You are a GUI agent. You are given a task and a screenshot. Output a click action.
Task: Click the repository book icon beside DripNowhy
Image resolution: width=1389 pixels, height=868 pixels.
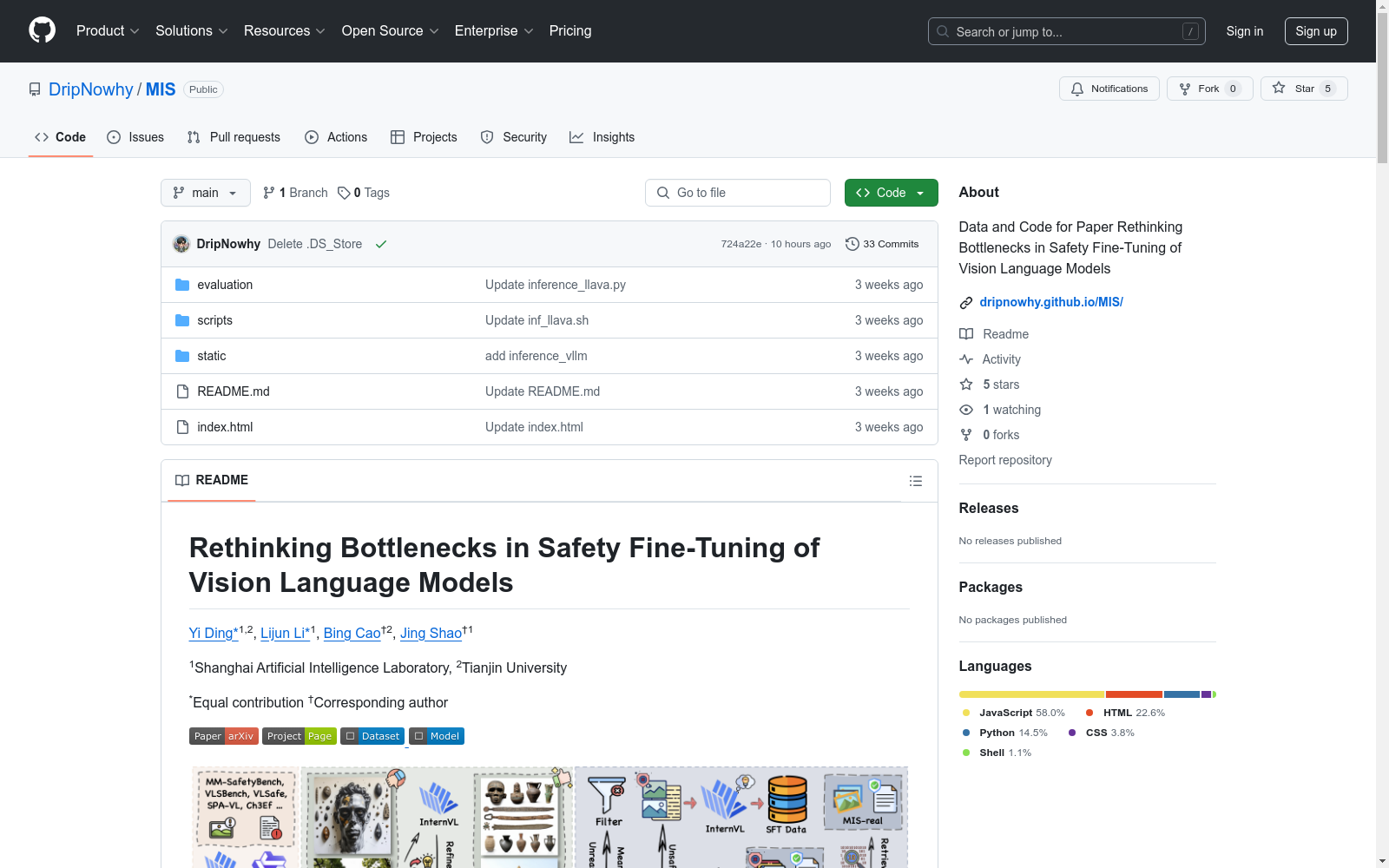[x=35, y=89]
